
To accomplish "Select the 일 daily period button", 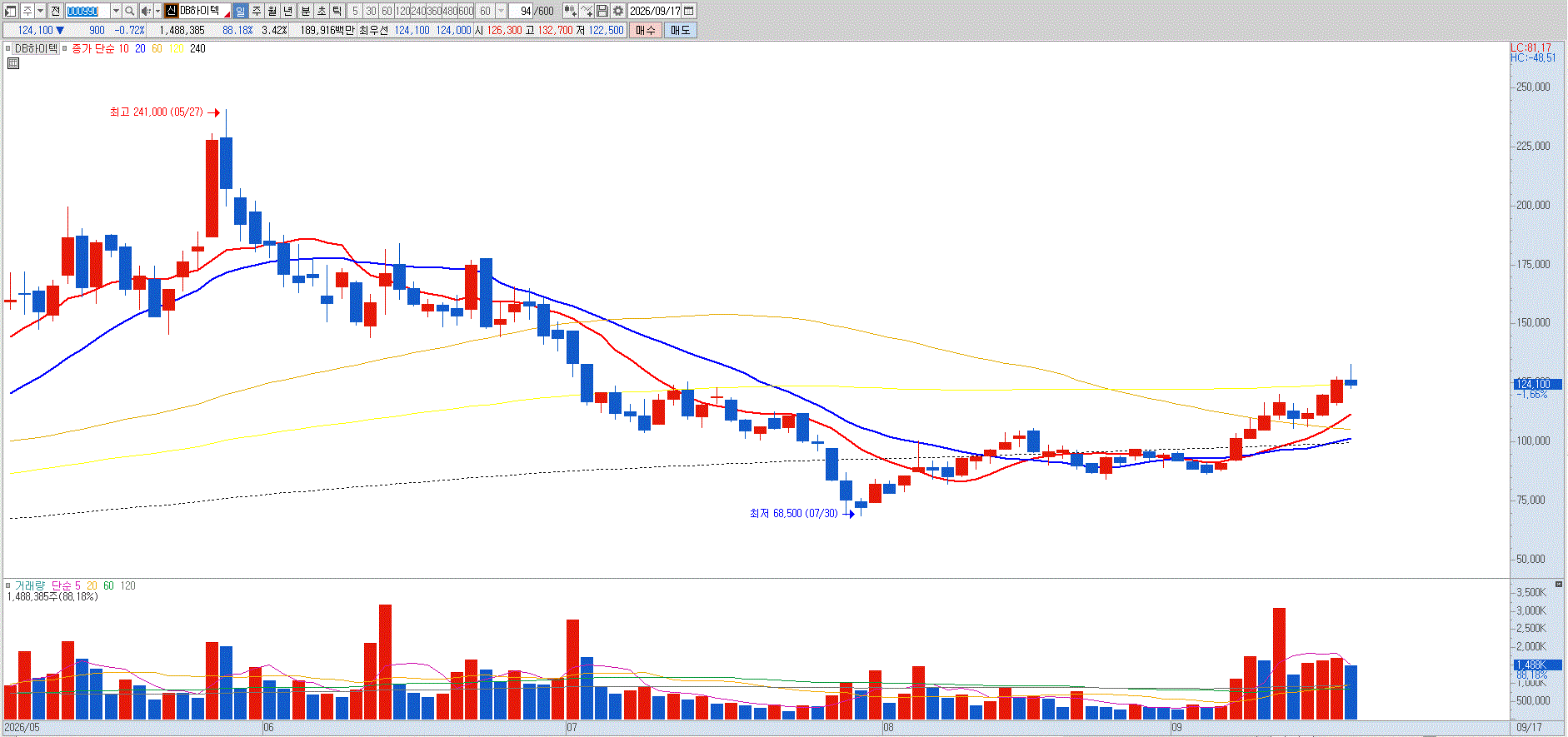I will point(241,11).
